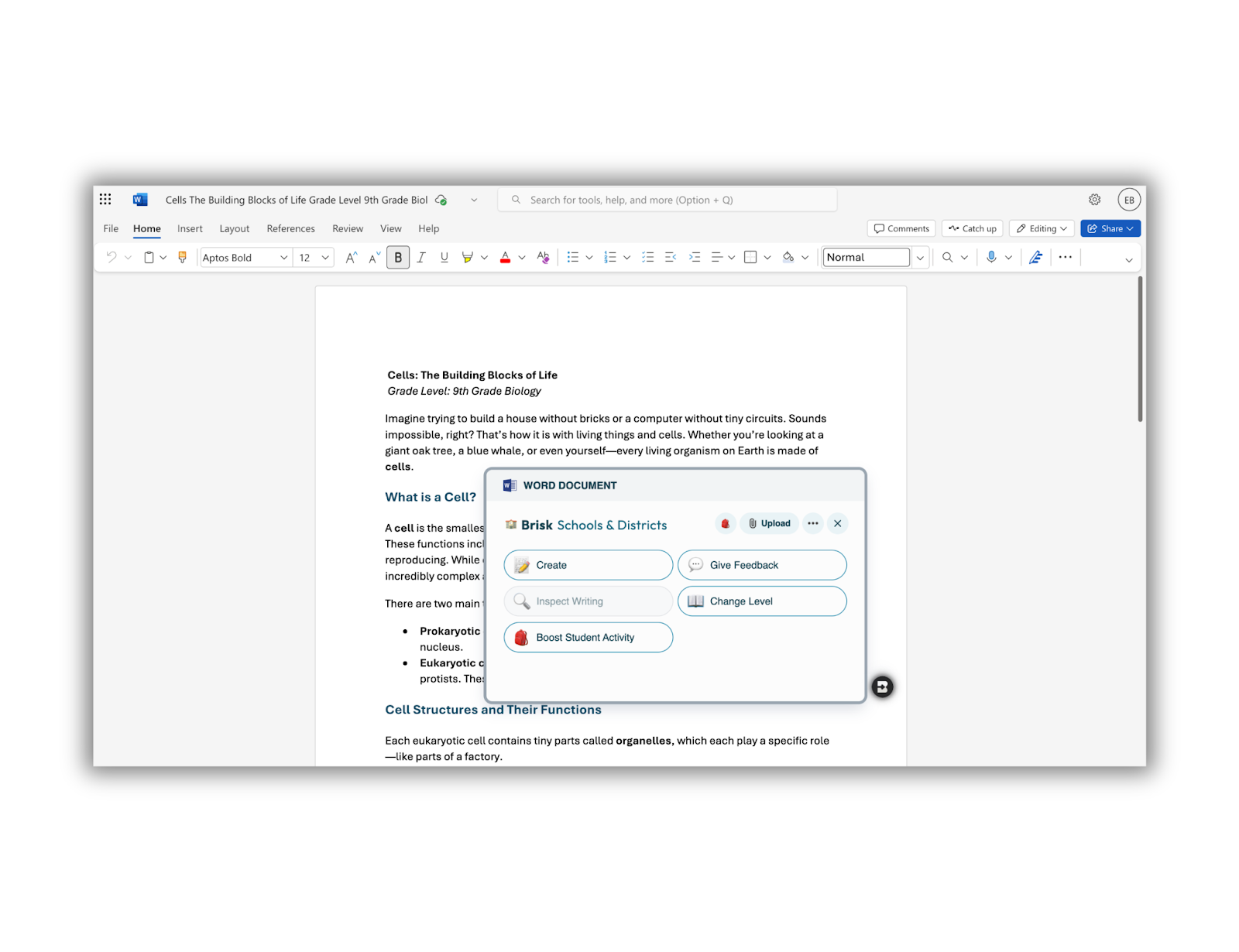Click the bulleted list icon
This screenshot has height=952, width=1239.
[573, 258]
